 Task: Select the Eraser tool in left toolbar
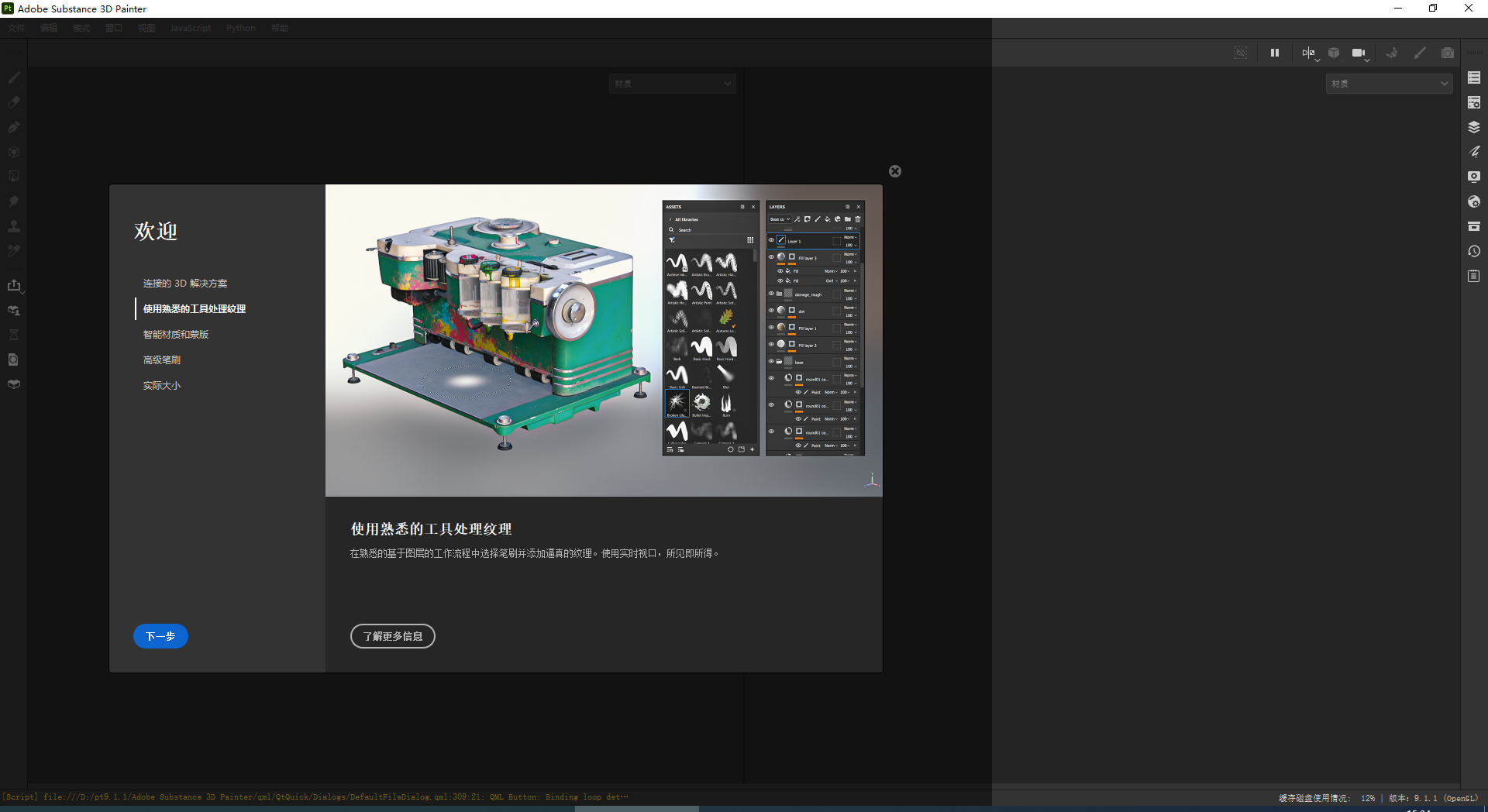[x=13, y=102]
